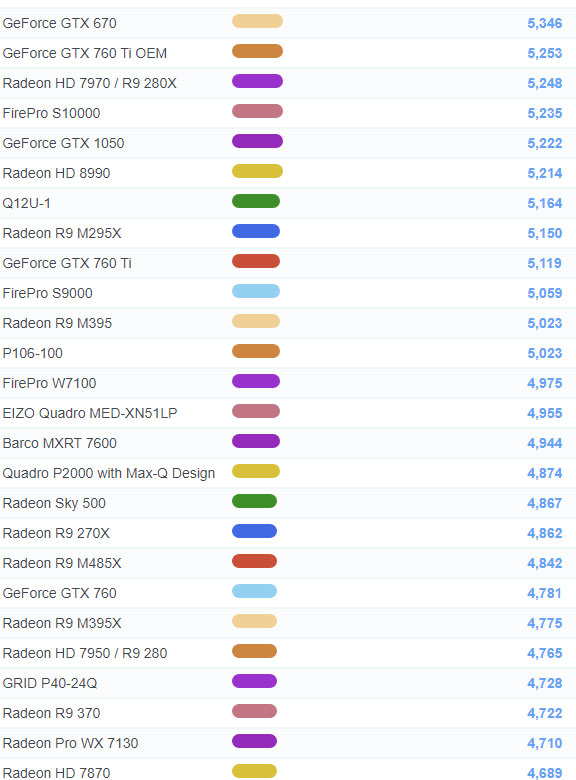The image size is (576, 780).
Task: Click the score 4,722
Action: pos(545,713)
